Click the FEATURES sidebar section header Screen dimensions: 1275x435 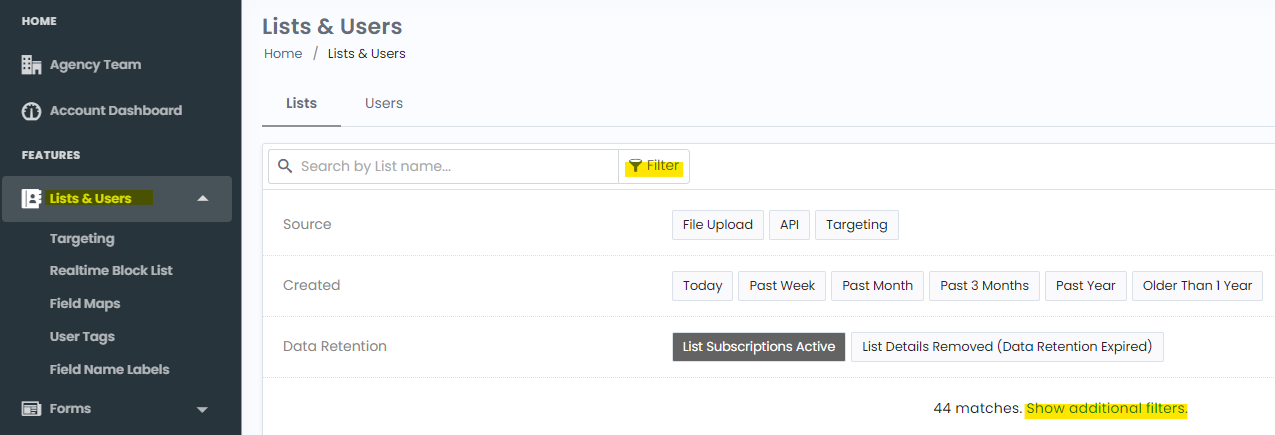[x=51, y=155]
